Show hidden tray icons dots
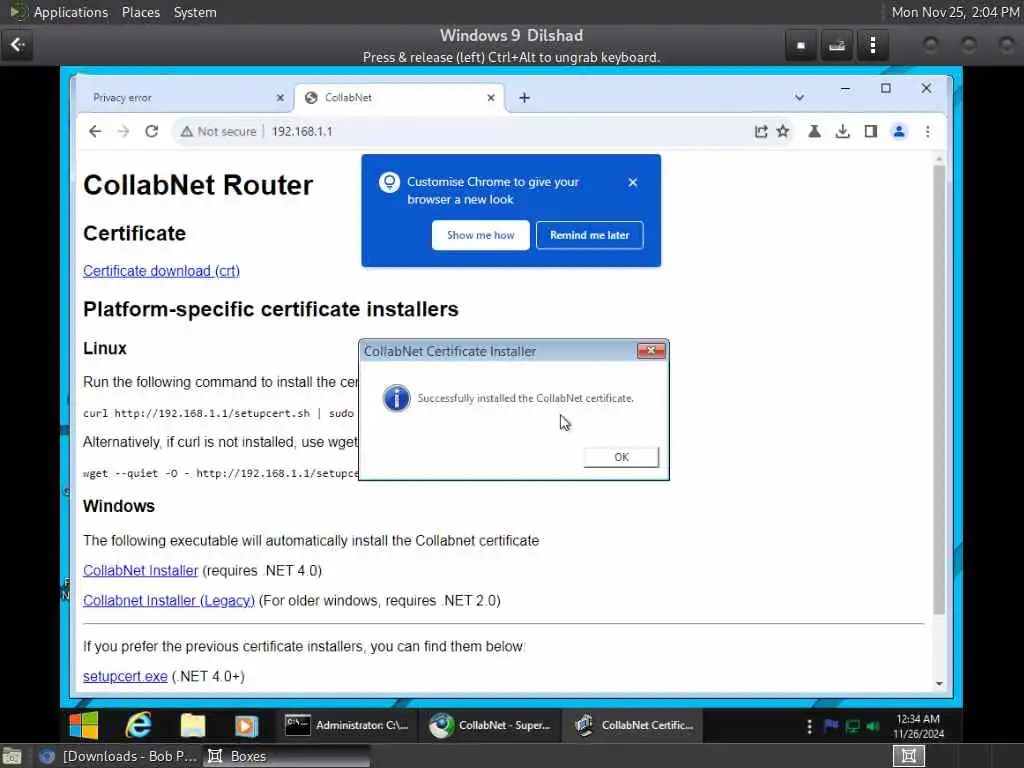 pyautogui.click(x=810, y=726)
